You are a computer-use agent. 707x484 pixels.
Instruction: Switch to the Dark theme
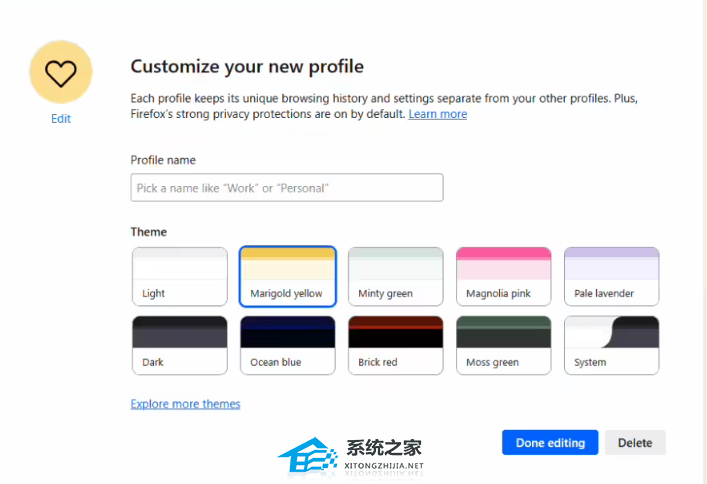pos(180,346)
